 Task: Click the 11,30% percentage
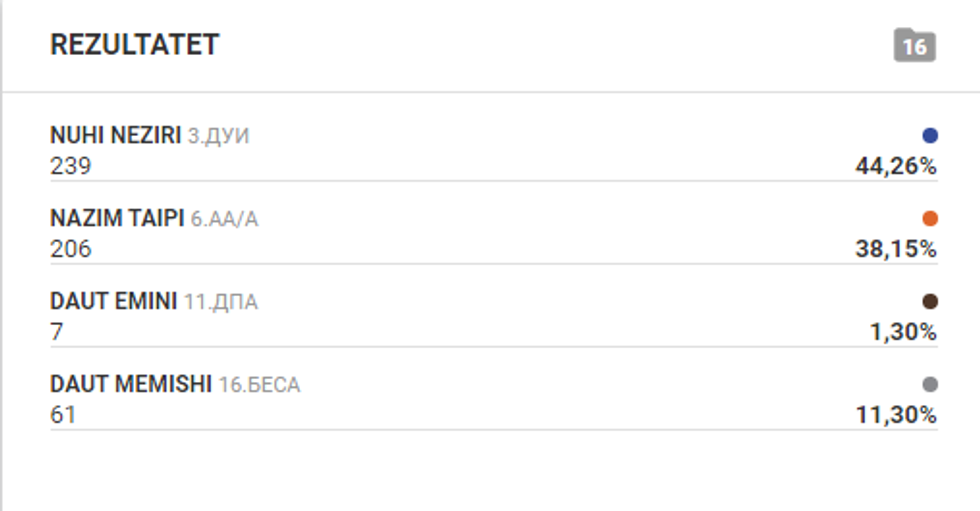pyautogui.click(x=896, y=416)
